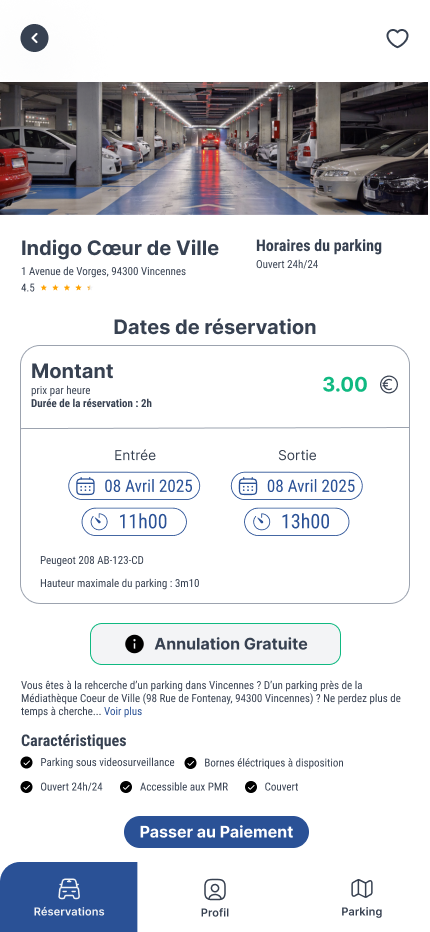The width and height of the screenshot is (430, 932).
Task: Expand description with Voir plus
Action: [x=123, y=711]
